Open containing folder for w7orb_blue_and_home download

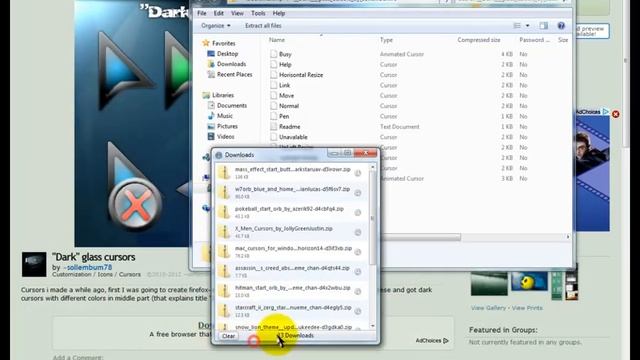coord(358,193)
